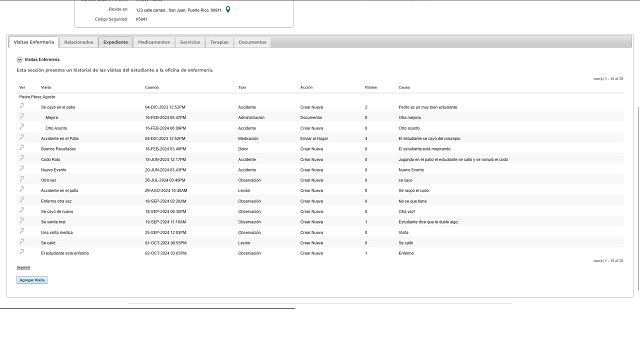Image resolution: width=640 pixels, height=360 pixels.
Task: Open view icon for the 'Se calló' visit
Action: pyautogui.click(x=22, y=241)
